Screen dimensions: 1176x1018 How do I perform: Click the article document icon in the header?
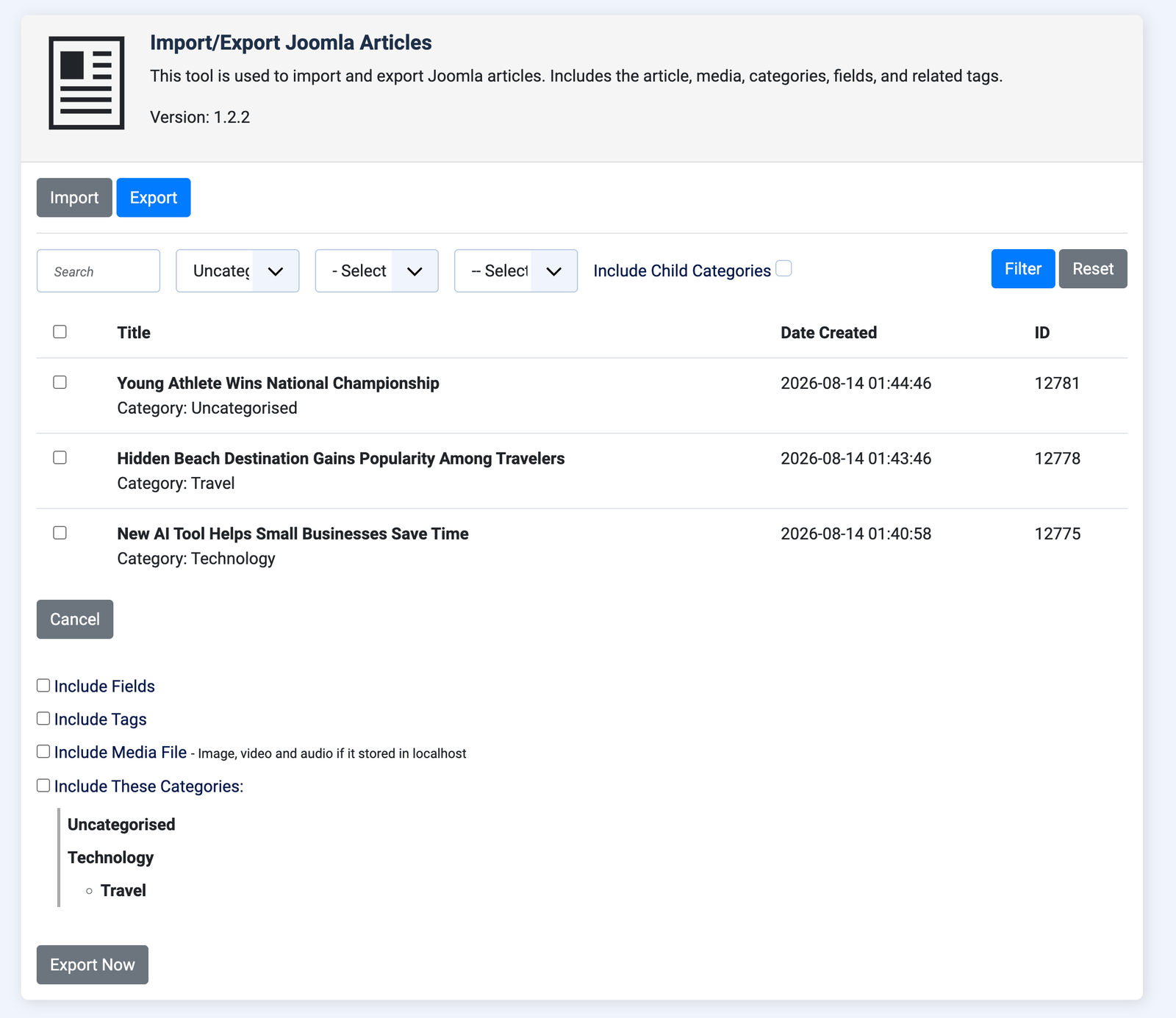87,83
